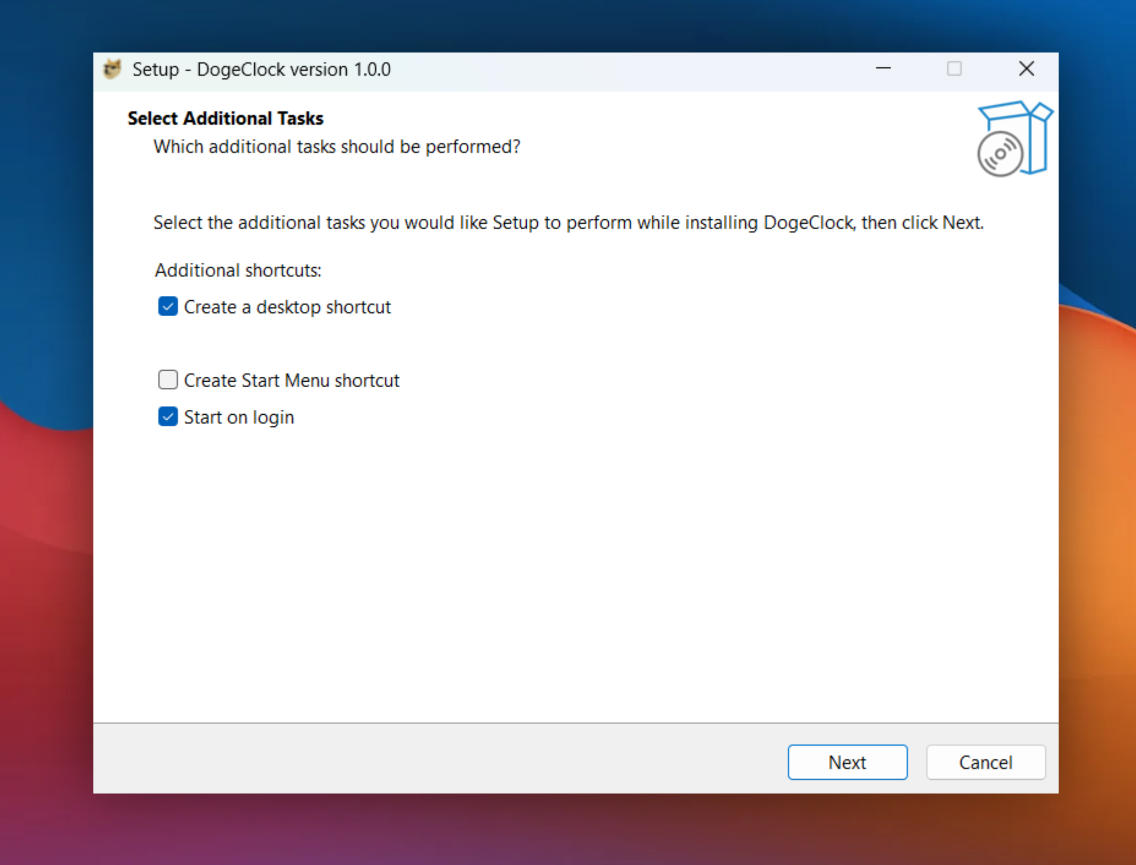This screenshot has width=1136, height=865.
Task: Uncheck the Create a desktop shortcut checkbox
Action: point(168,307)
